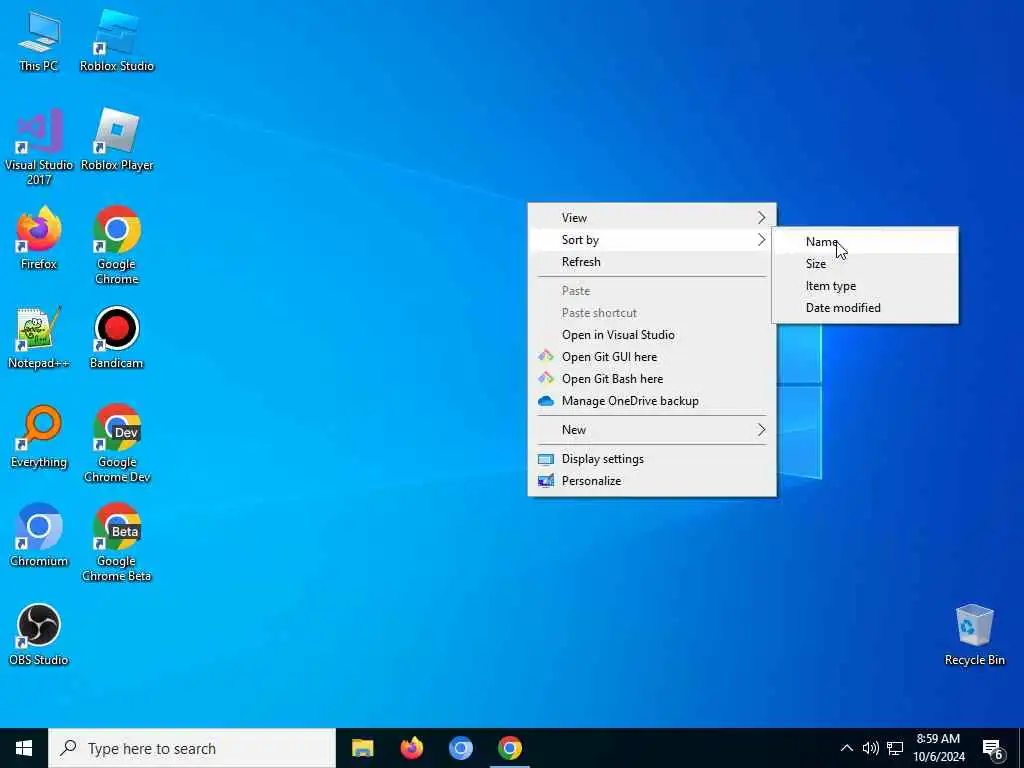
Task: Sort desktop icons by Date modified
Action: click(x=865, y=308)
